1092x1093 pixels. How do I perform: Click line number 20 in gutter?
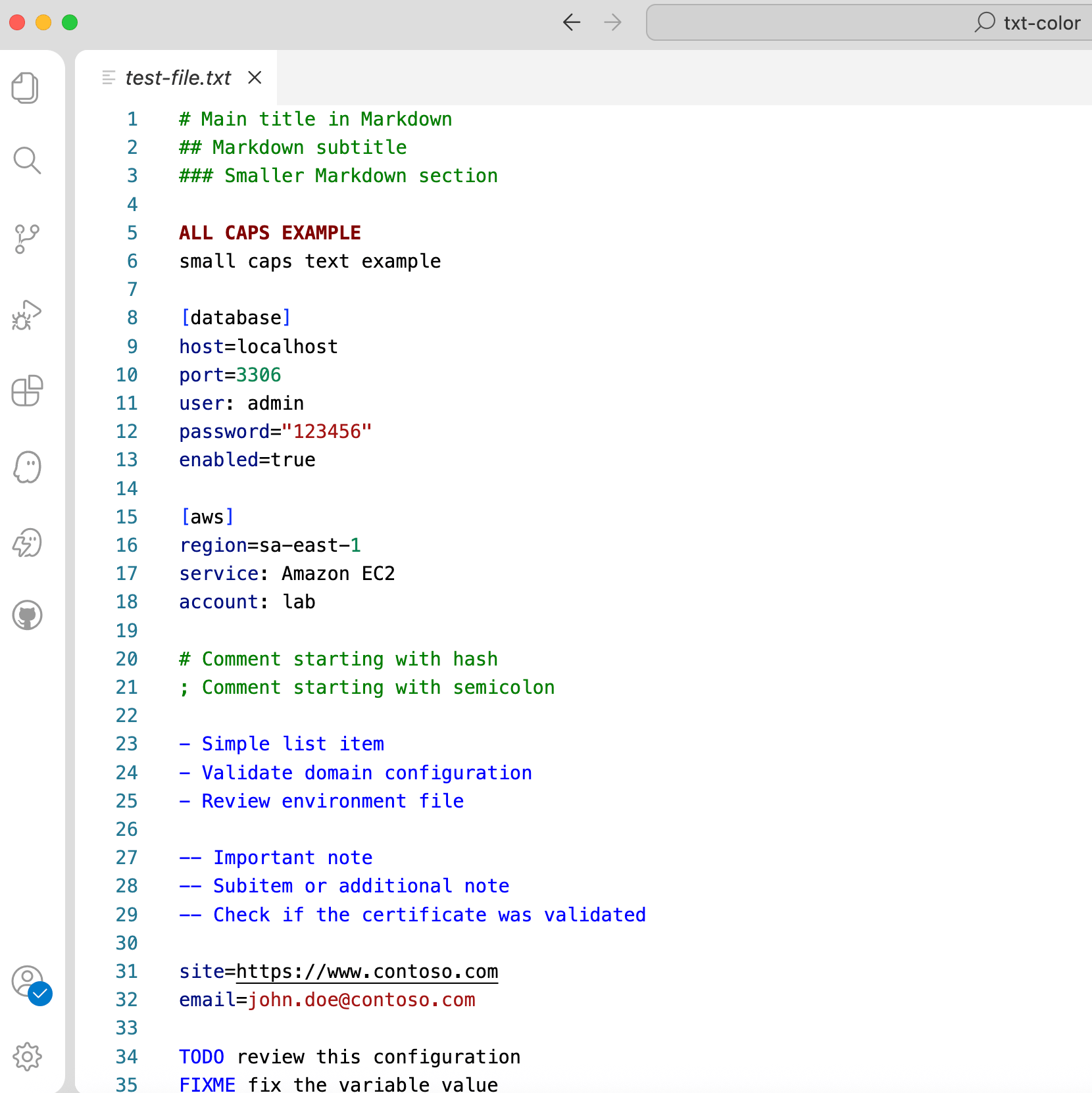coord(127,659)
